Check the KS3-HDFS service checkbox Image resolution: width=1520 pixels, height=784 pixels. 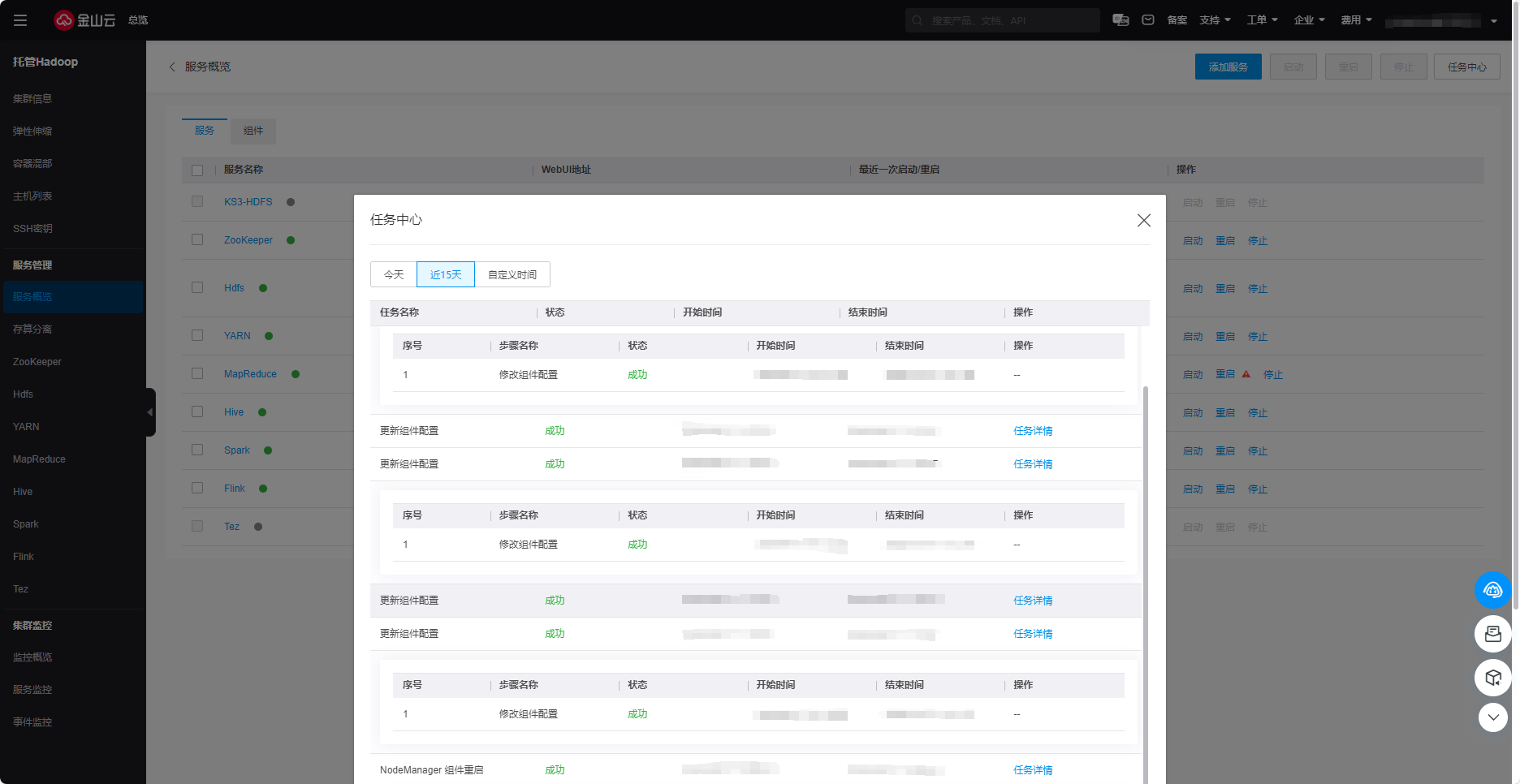pos(197,201)
